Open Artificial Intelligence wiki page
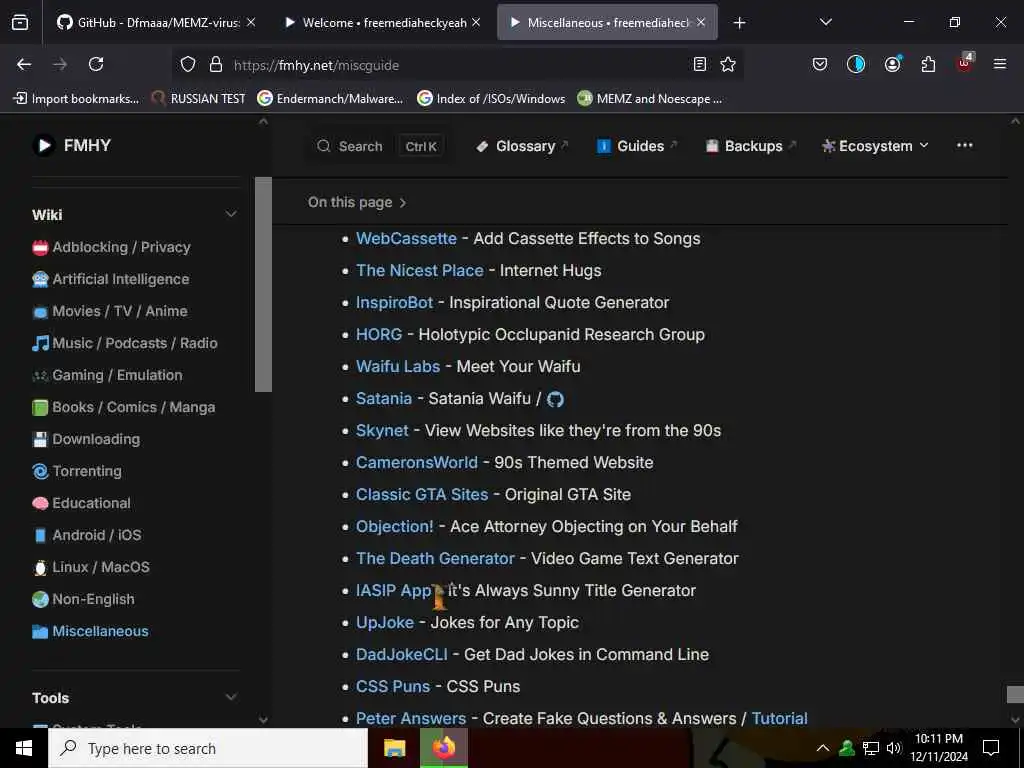 [x=111, y=279]
